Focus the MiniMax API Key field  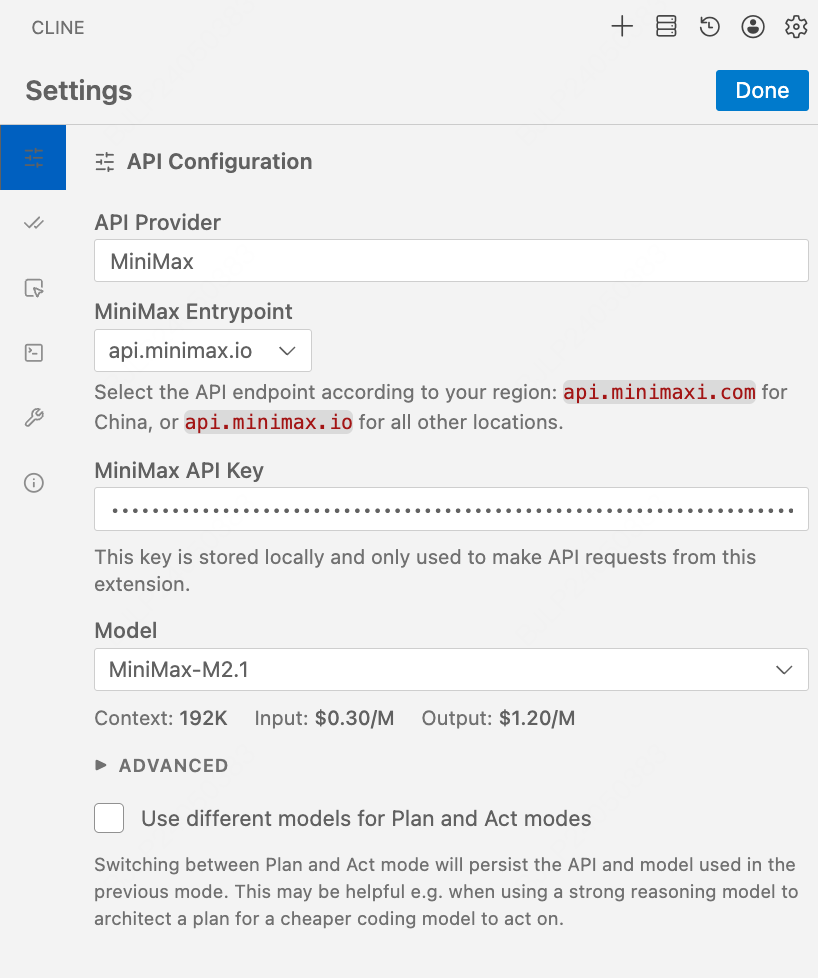(451, 509)
